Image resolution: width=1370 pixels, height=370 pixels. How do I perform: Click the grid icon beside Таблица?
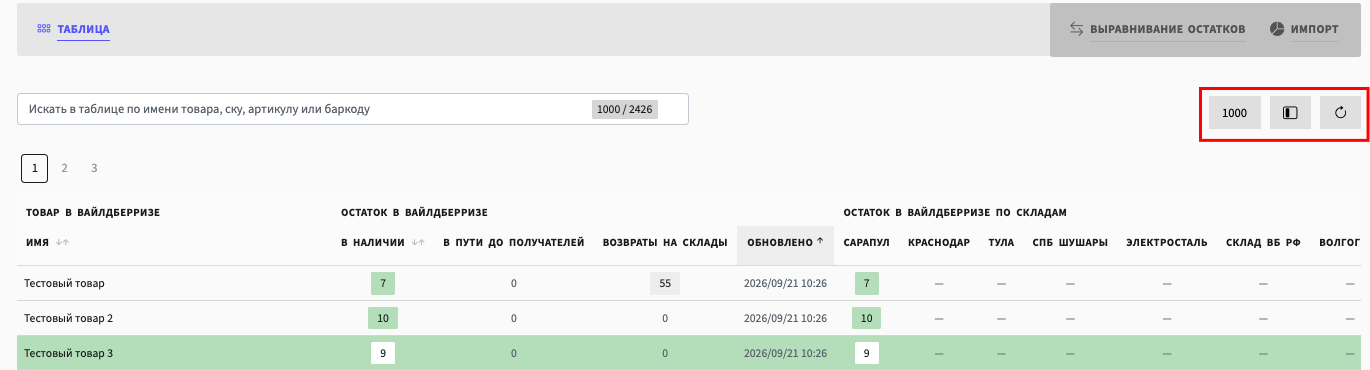(44, 29)
